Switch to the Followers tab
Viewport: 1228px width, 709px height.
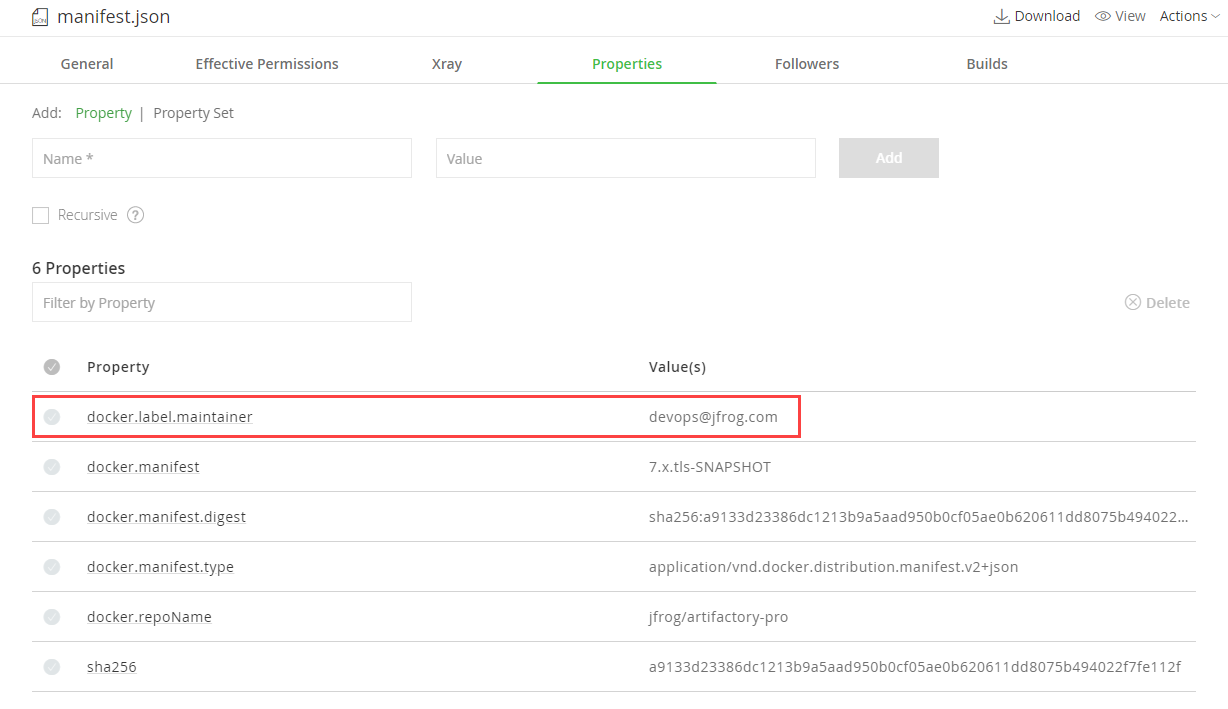pos(806,63)
